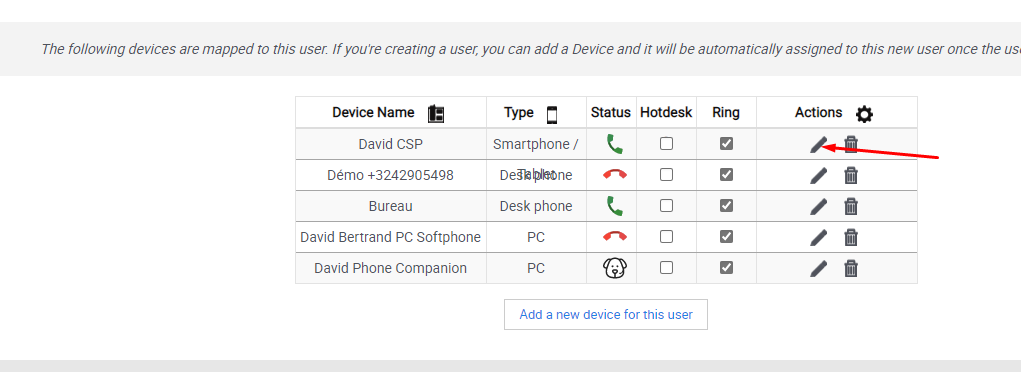Image resolution: width=1021 pixels, height=372 pixels.
Task: Disable Ring for the Bureau device
Action: click(726, 205)
